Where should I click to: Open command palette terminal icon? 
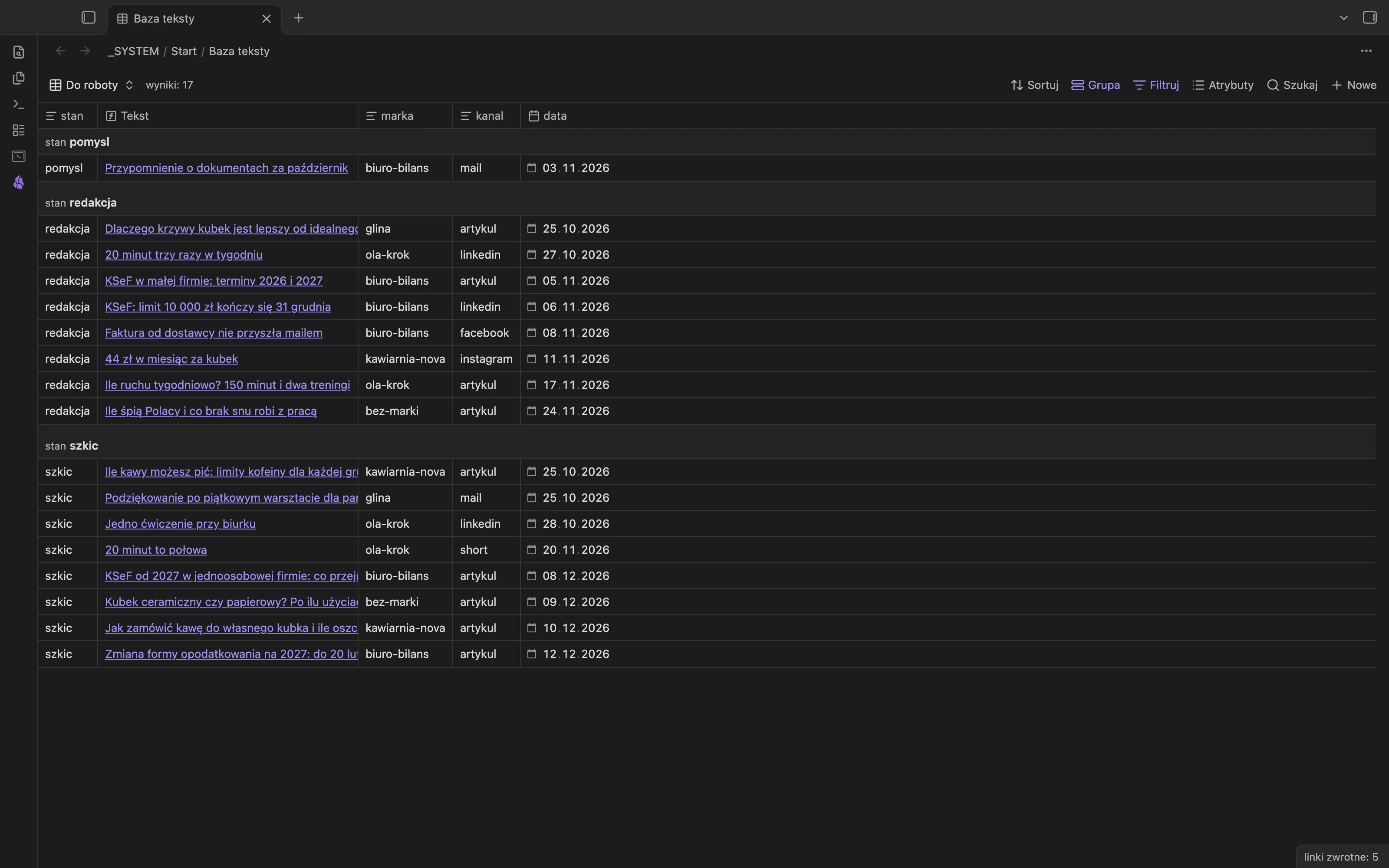tap(18, 104)
